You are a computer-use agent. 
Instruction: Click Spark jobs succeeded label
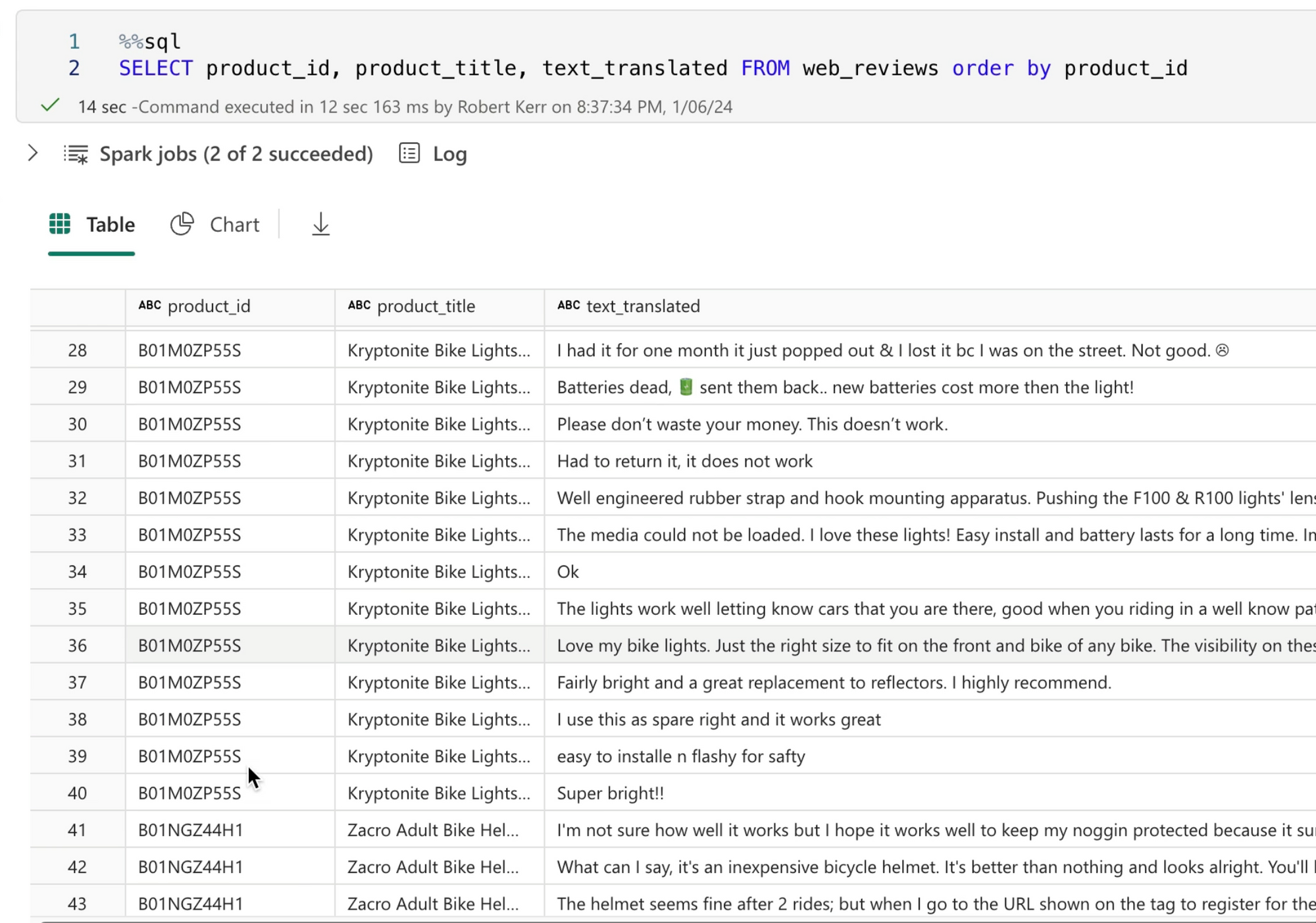tap(236, 154)
